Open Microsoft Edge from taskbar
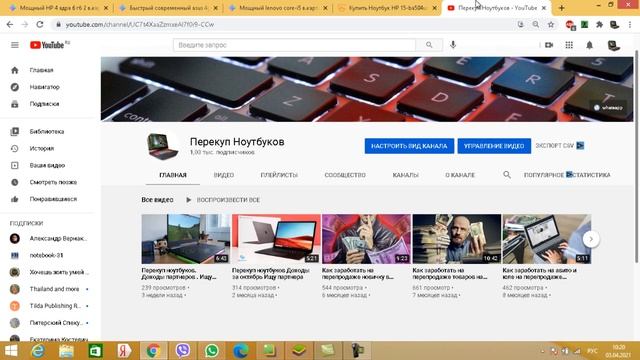 click(x=240, y=351)
